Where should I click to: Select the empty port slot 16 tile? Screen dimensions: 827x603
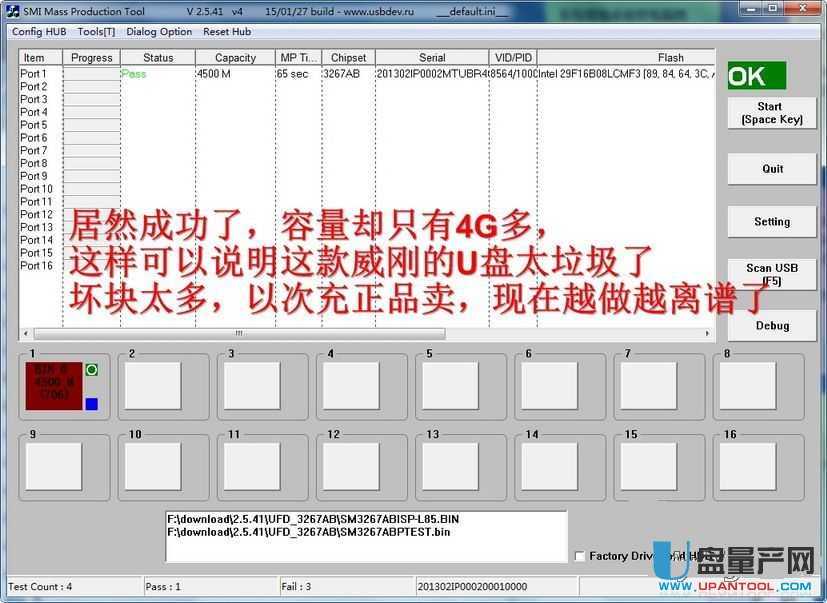pos(748,466)
